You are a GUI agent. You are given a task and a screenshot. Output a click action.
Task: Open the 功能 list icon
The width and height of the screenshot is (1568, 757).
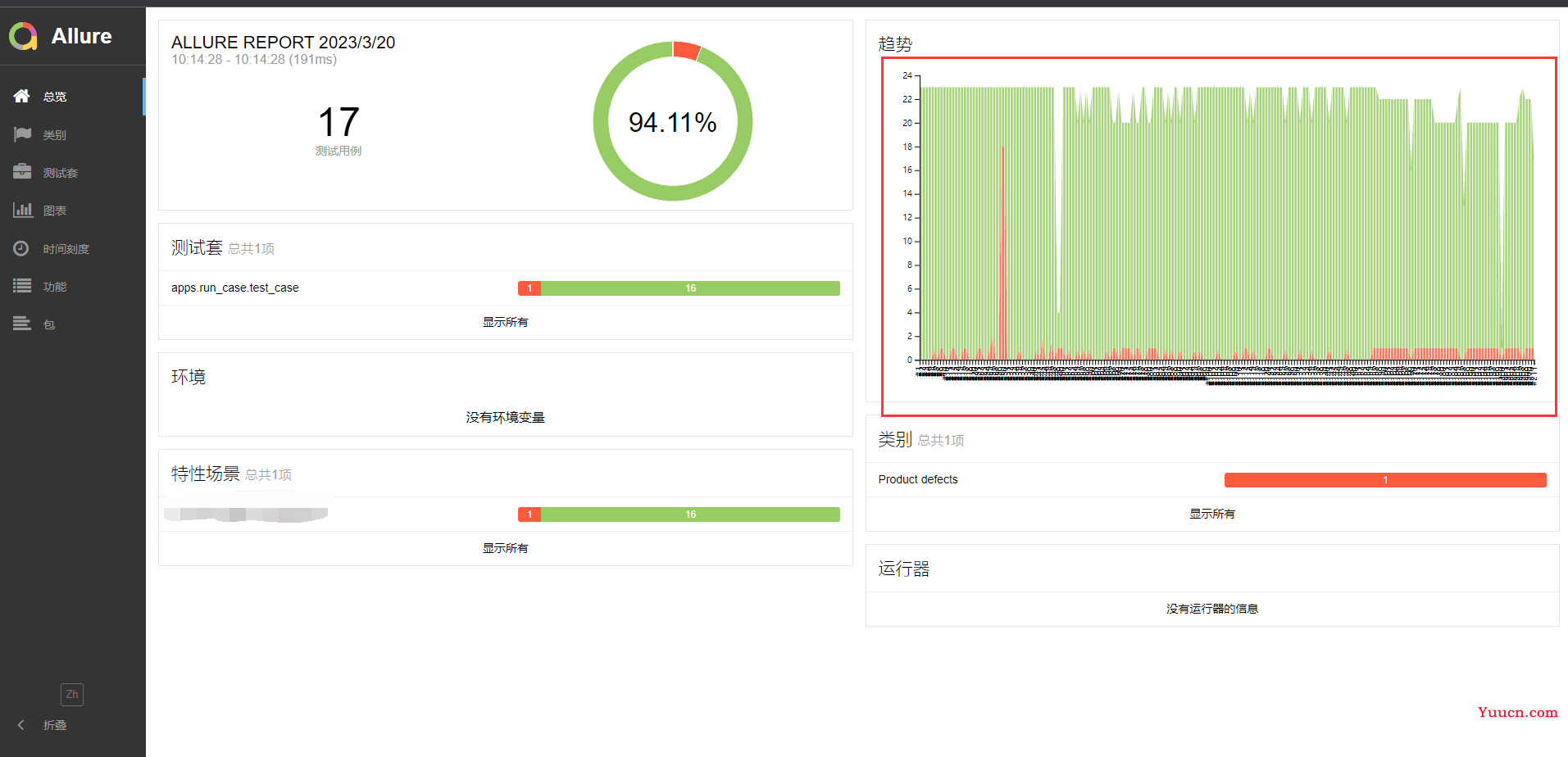coord(22,286)
